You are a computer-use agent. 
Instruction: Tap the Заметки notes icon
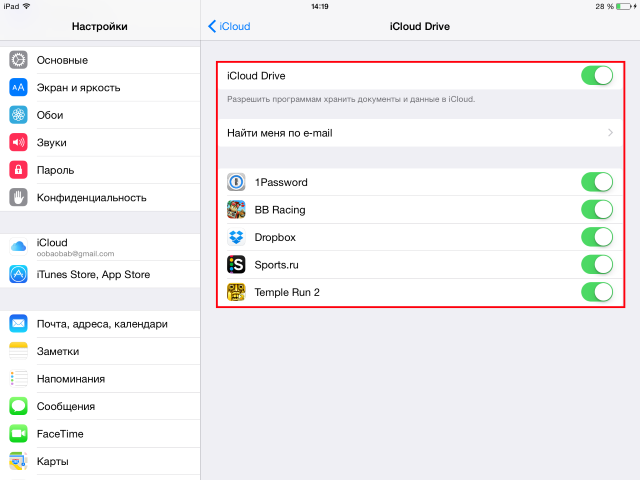pos(18,351)
